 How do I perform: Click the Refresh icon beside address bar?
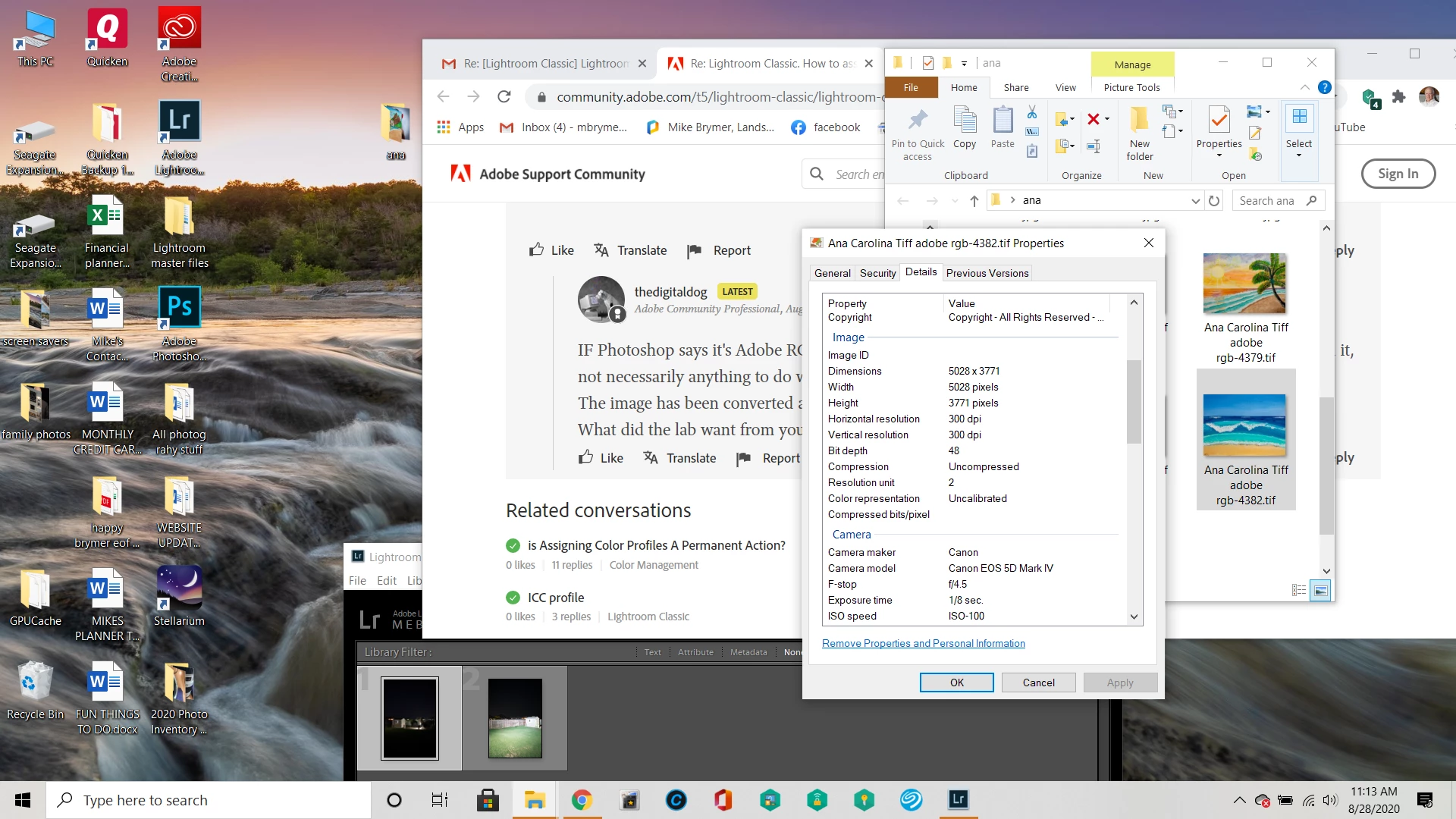coord(1214,201)
